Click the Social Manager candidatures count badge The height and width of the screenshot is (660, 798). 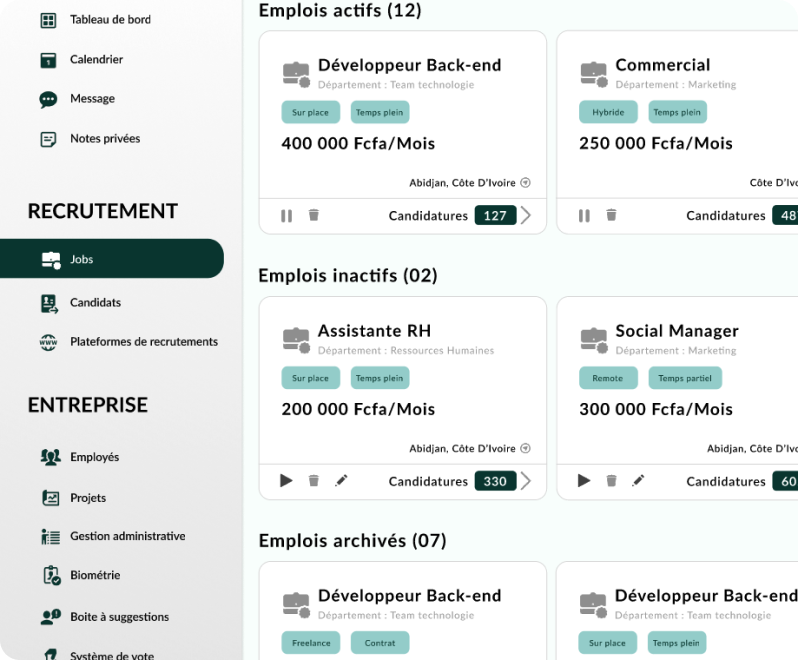pyautogui.click(x=785, y=481)
